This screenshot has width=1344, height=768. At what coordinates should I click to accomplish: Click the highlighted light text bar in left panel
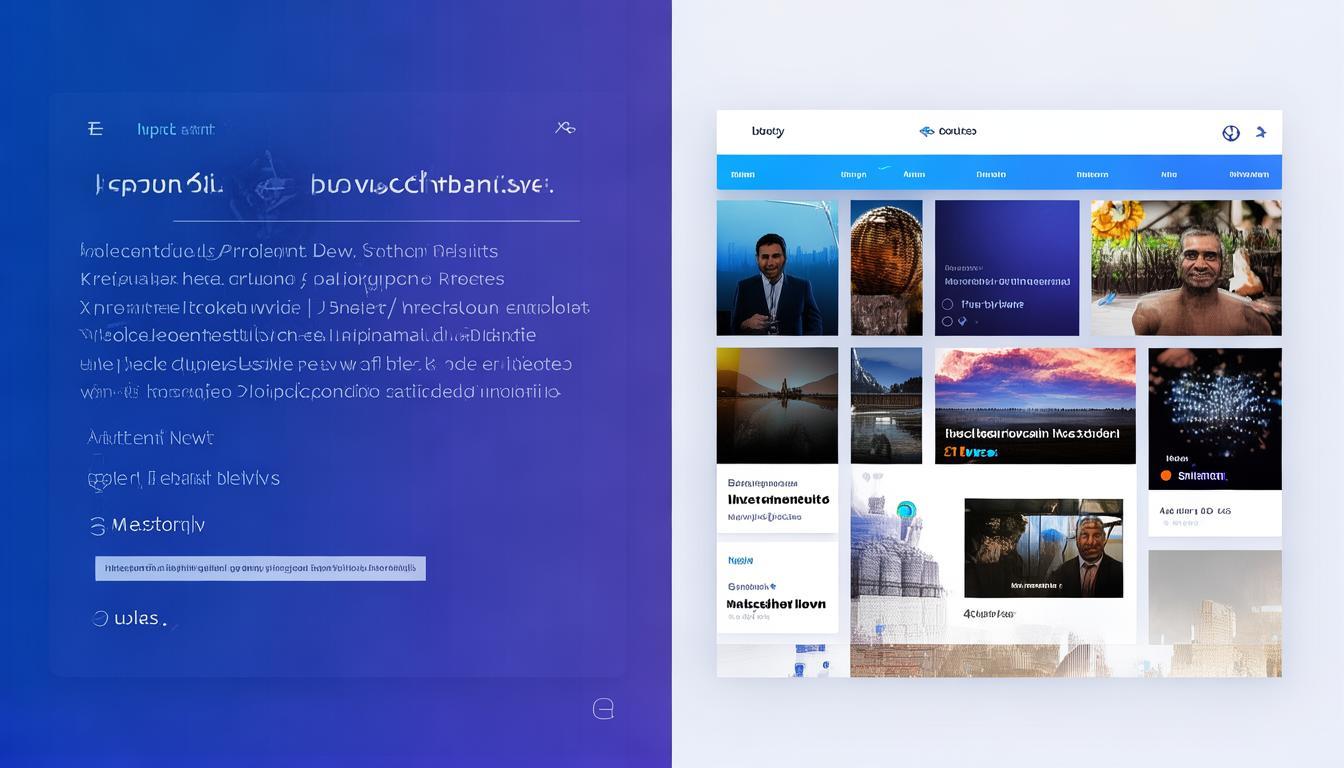260,568
